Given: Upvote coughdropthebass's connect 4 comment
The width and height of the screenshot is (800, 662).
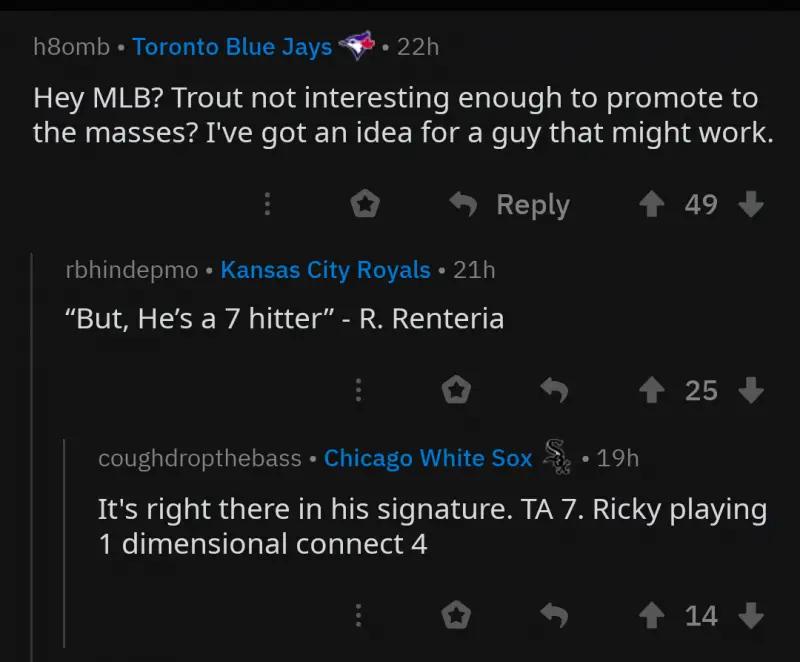Looking at the screenshot, I should pyautogui.click(x=652, y=615).
